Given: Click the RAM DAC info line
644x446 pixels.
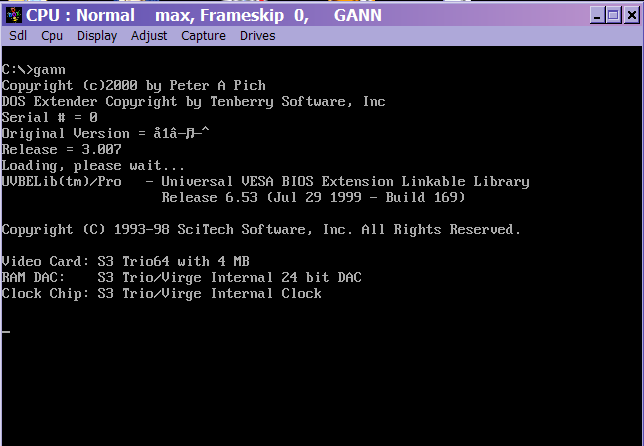Looking at the screenshot, I should [181, 278].
